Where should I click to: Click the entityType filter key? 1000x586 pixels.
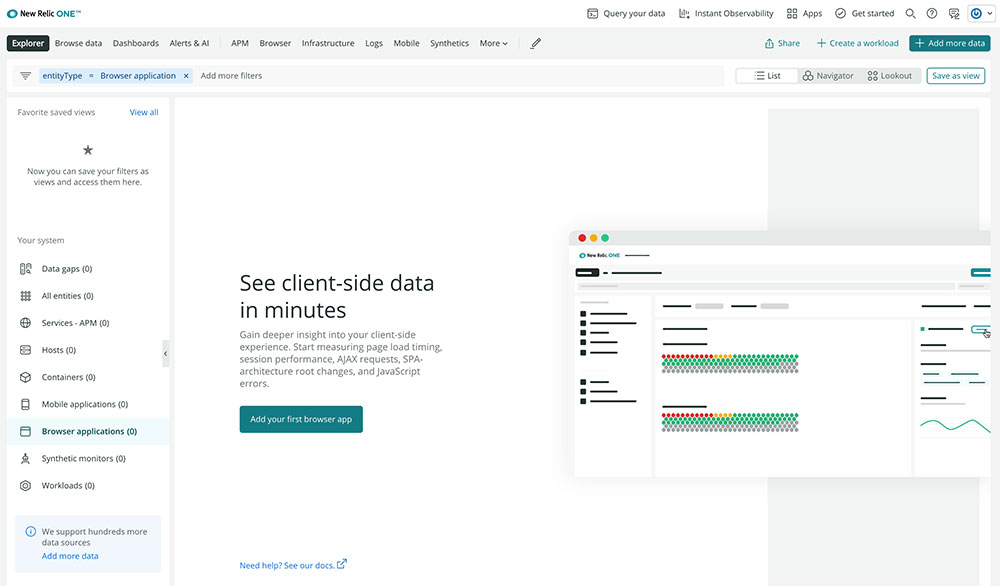click(x=62, y=76)
